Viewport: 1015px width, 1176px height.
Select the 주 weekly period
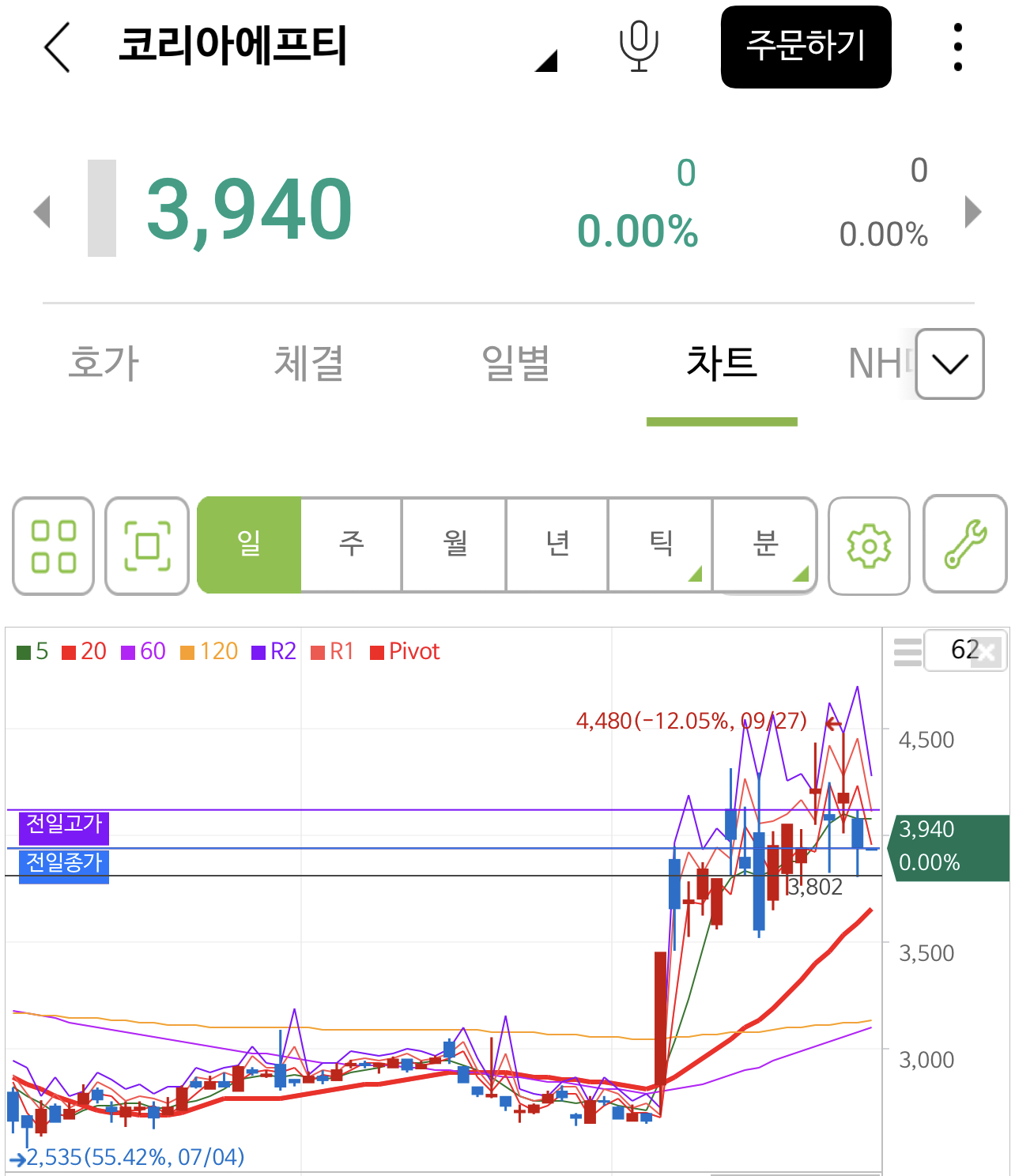[x=352, y=545]
